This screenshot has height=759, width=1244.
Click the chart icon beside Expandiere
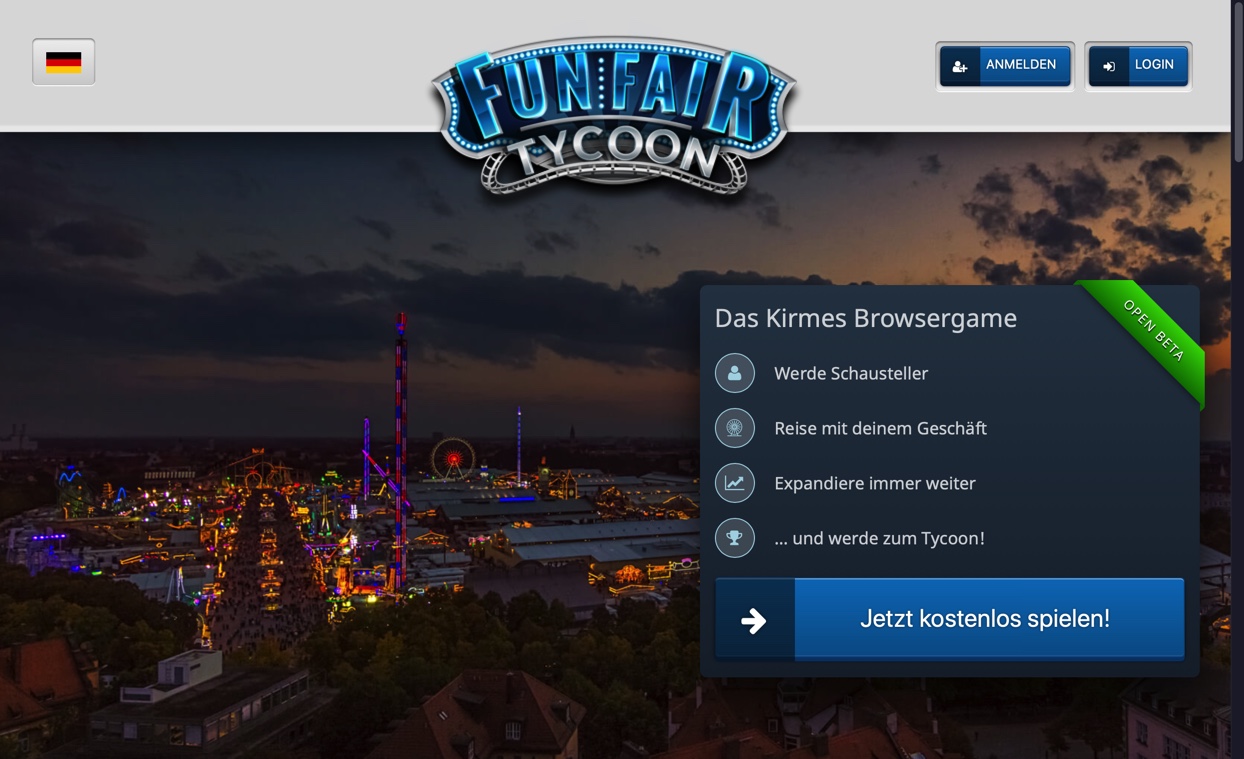(734, 483)
